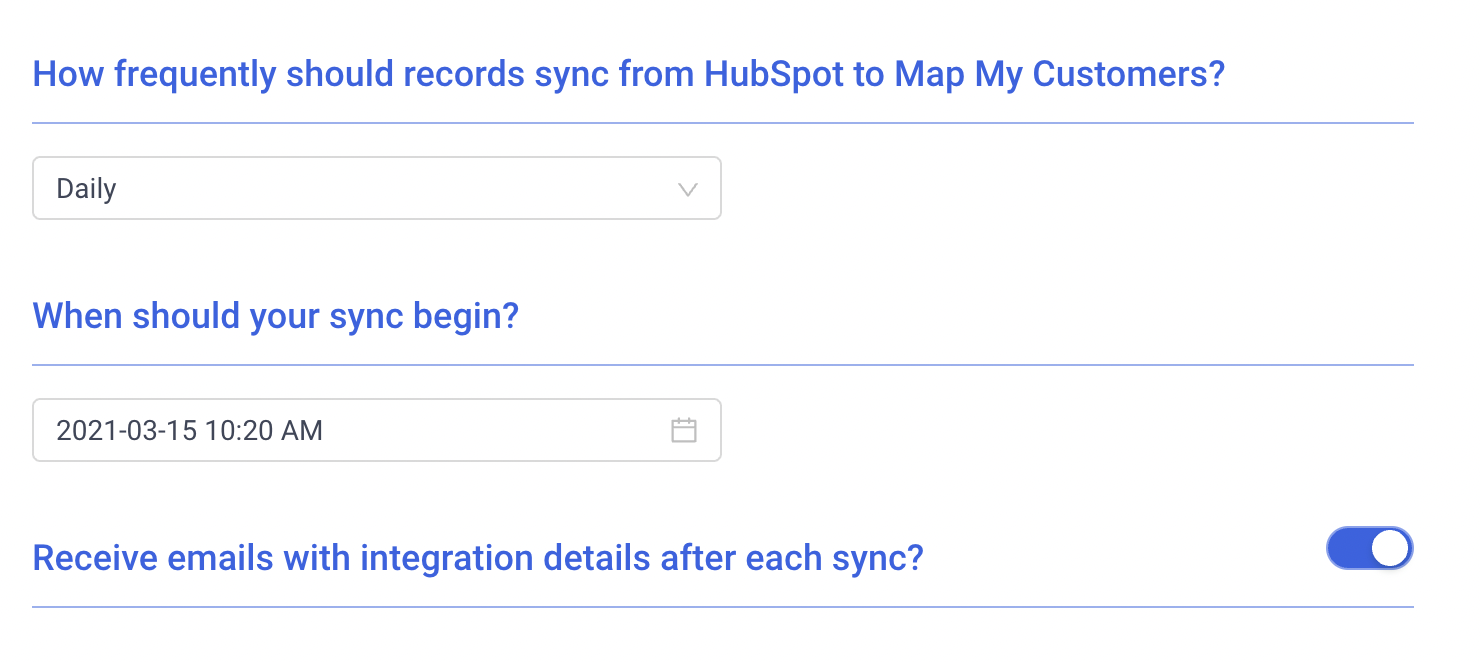Image resolution: width=1480 pixels, height=662 pixels.
Task: Disable emails after each sync toggle
Action: 1369,548
